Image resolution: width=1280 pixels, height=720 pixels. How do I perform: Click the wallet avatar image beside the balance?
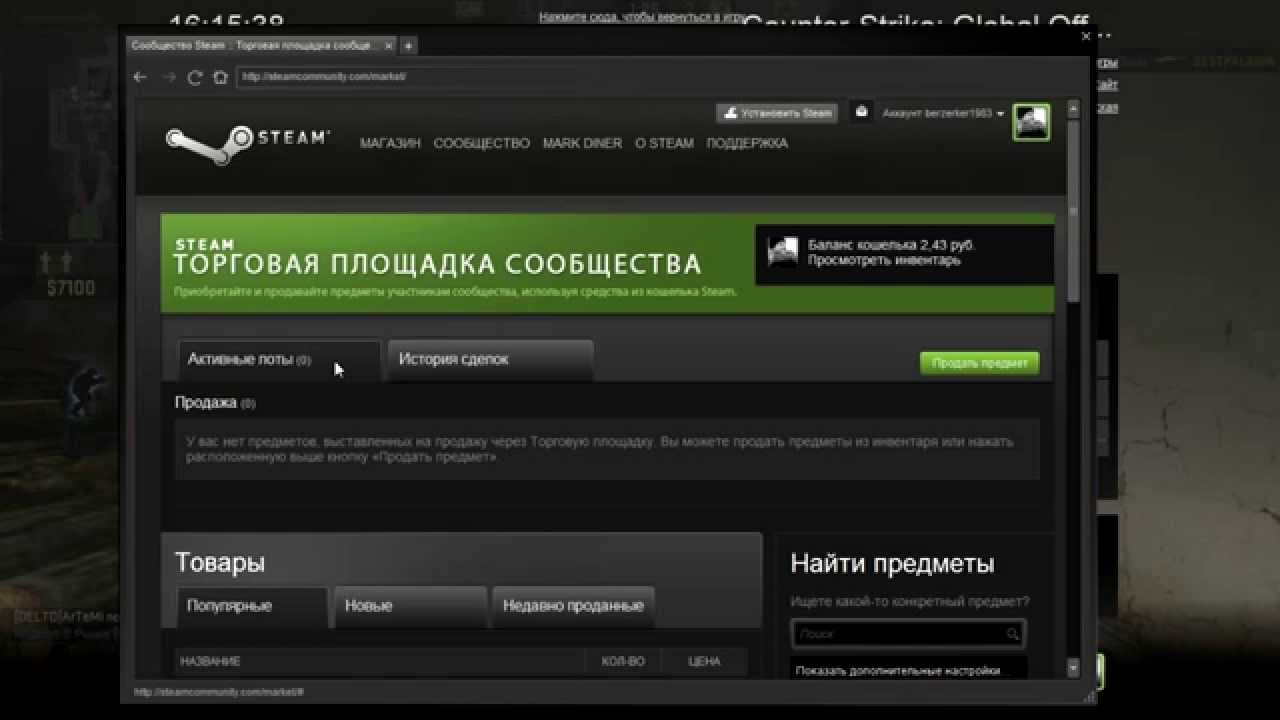(x=782, y=251)
